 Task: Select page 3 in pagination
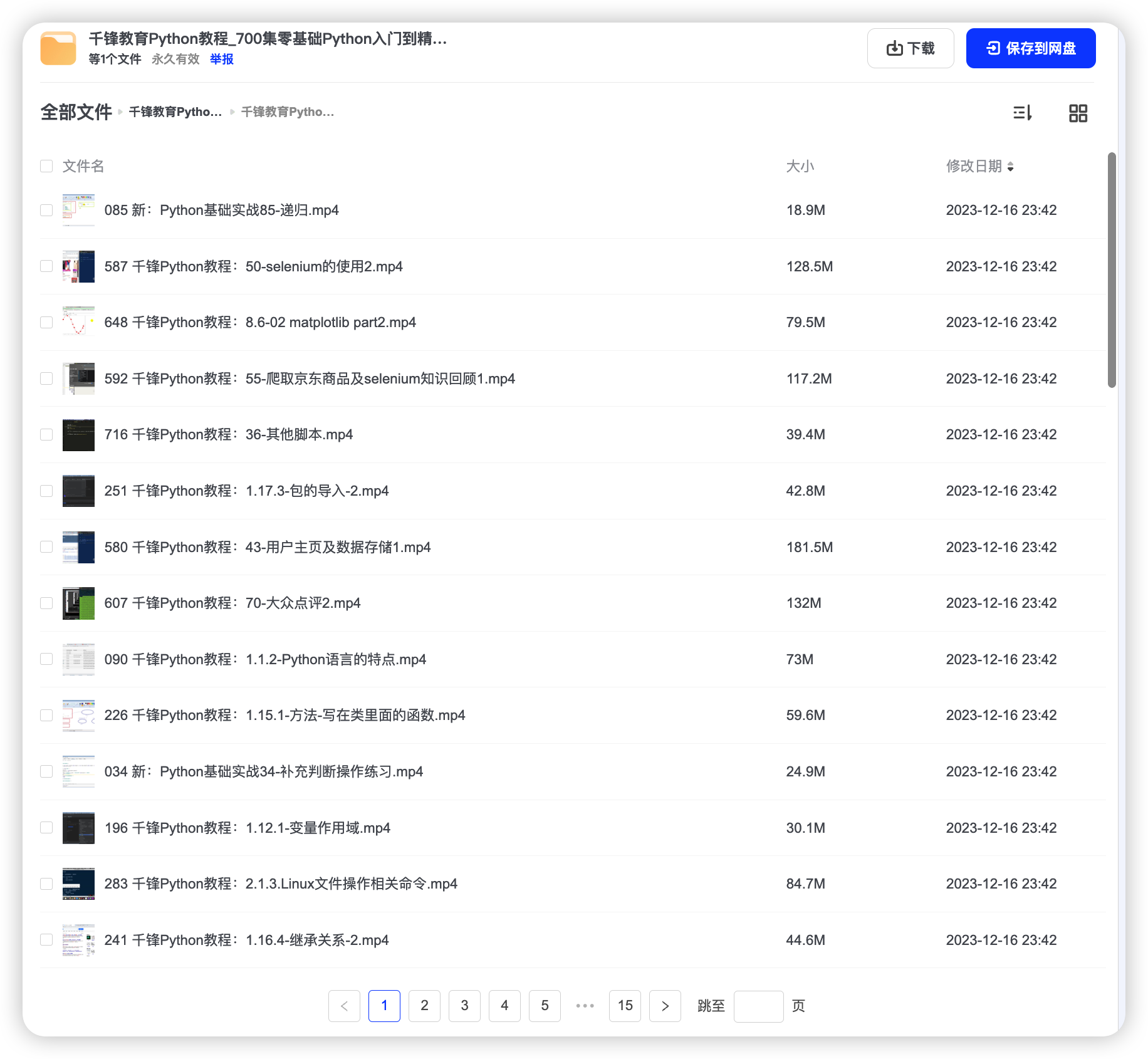click(x=464, y=1006)
